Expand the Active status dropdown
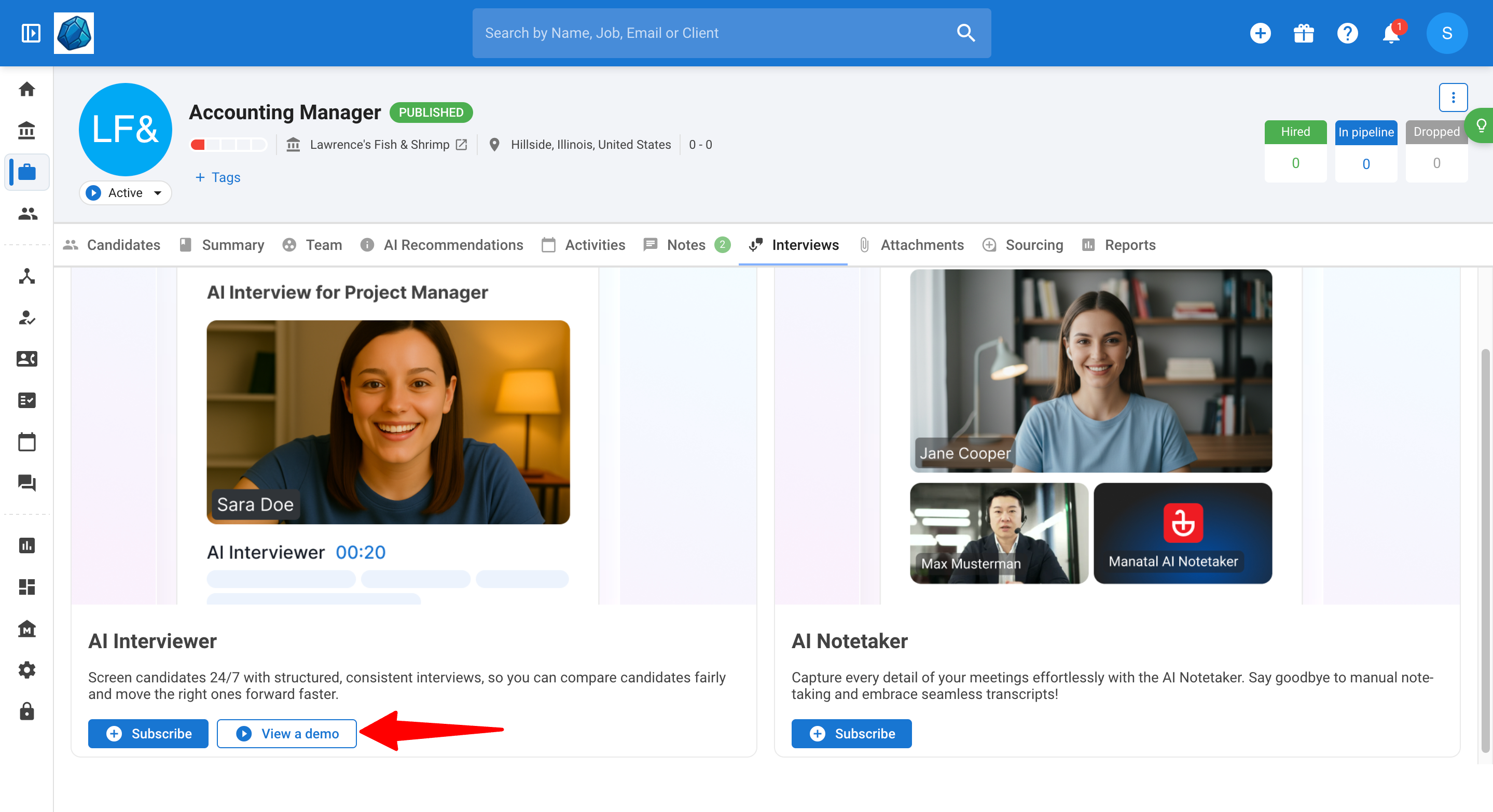The image size is (1493, 812). (x=125, y=193)
